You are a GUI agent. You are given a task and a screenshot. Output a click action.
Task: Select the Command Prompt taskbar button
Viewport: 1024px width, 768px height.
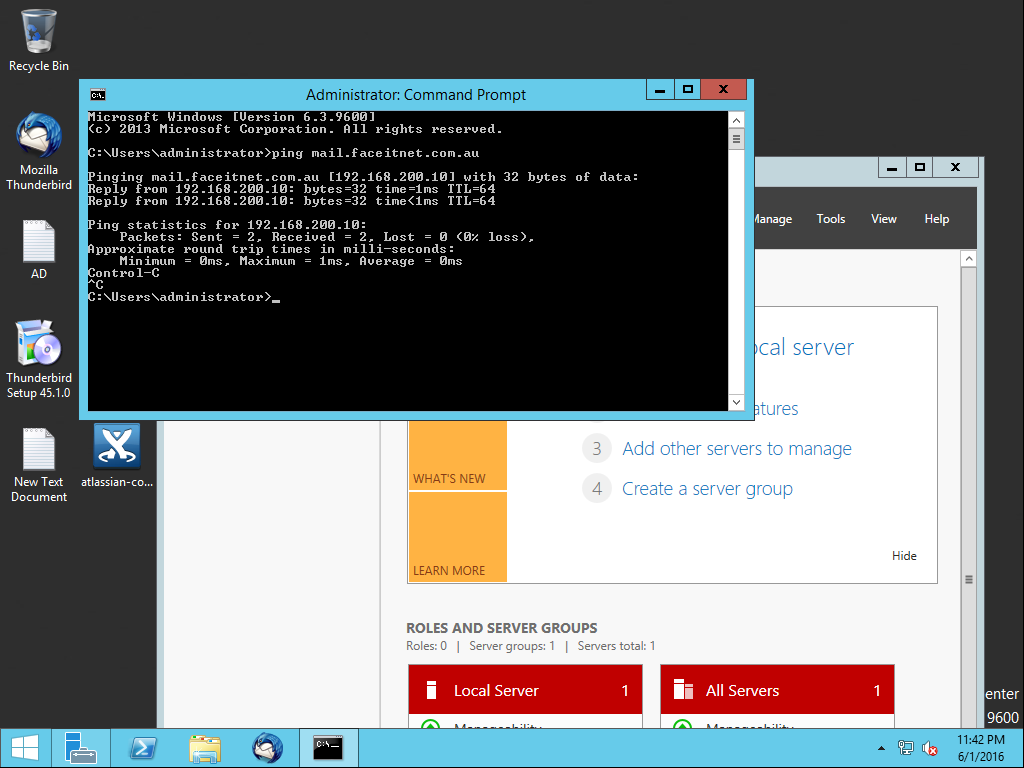pos(328,748)
